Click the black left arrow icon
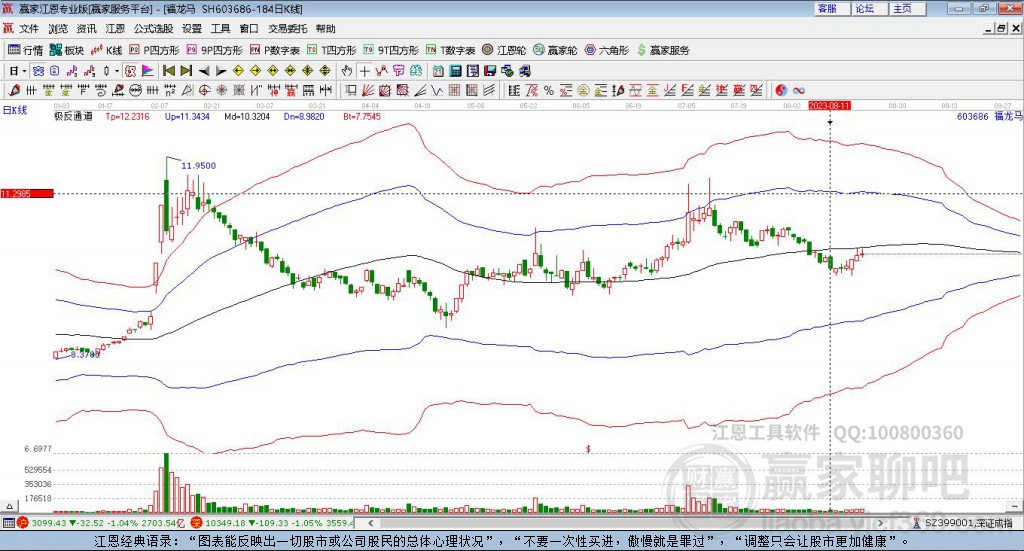 click(204, 71)
